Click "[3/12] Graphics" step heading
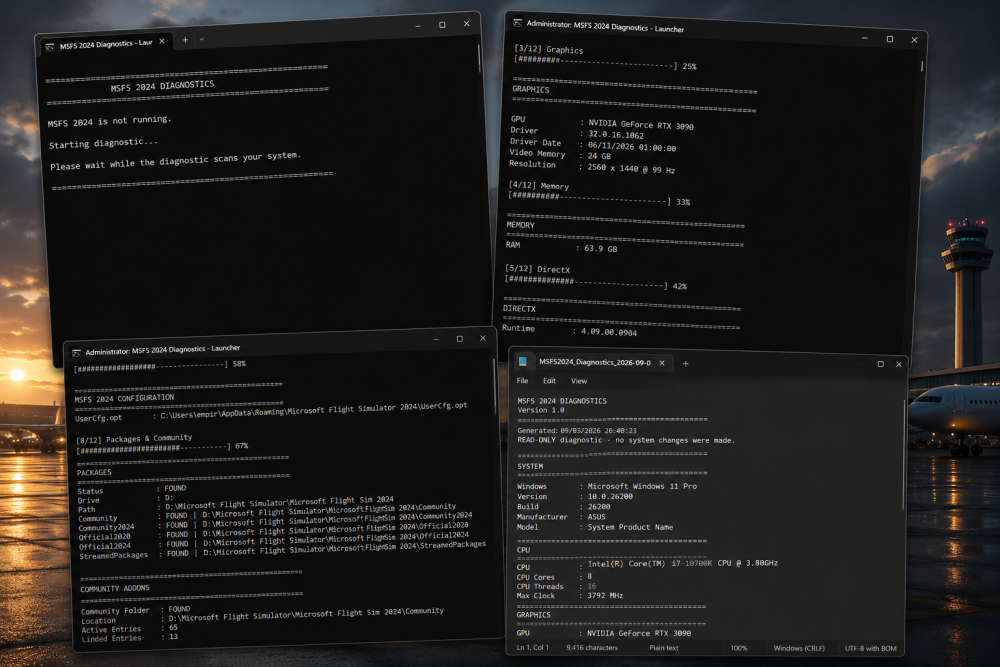This screenshot has width=1000, height=667. [548, 49]
